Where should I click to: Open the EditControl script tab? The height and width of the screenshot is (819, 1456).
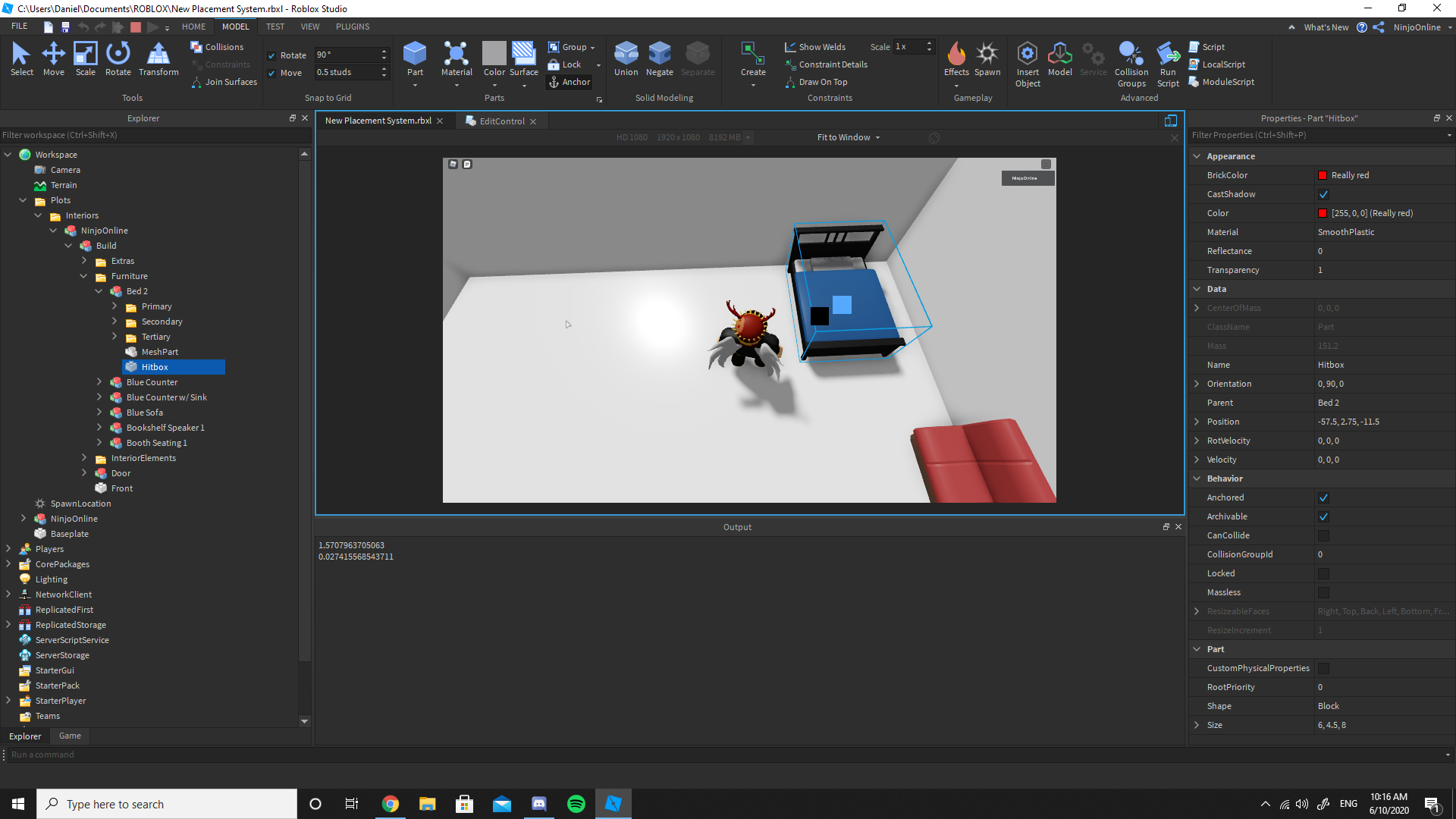click(x=501, y=121)
